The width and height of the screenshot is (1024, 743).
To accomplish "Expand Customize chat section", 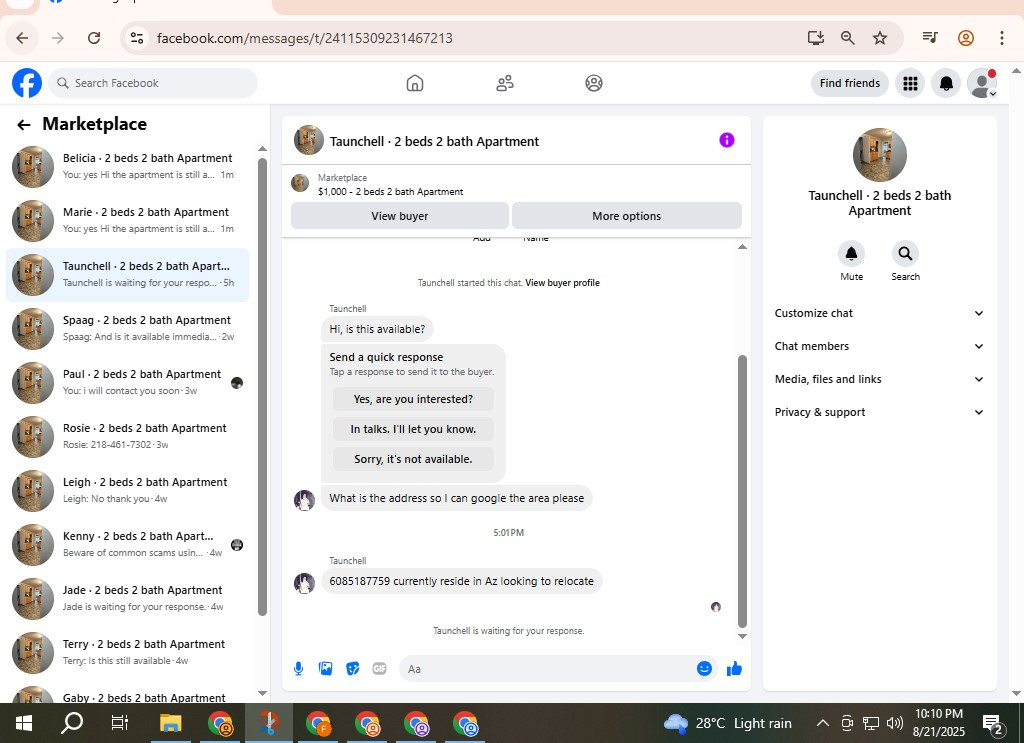I will click(x=879, y=313).
